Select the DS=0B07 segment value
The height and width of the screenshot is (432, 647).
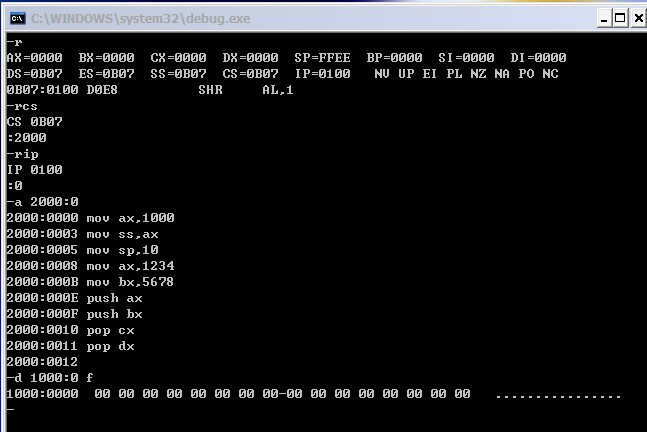35,74
